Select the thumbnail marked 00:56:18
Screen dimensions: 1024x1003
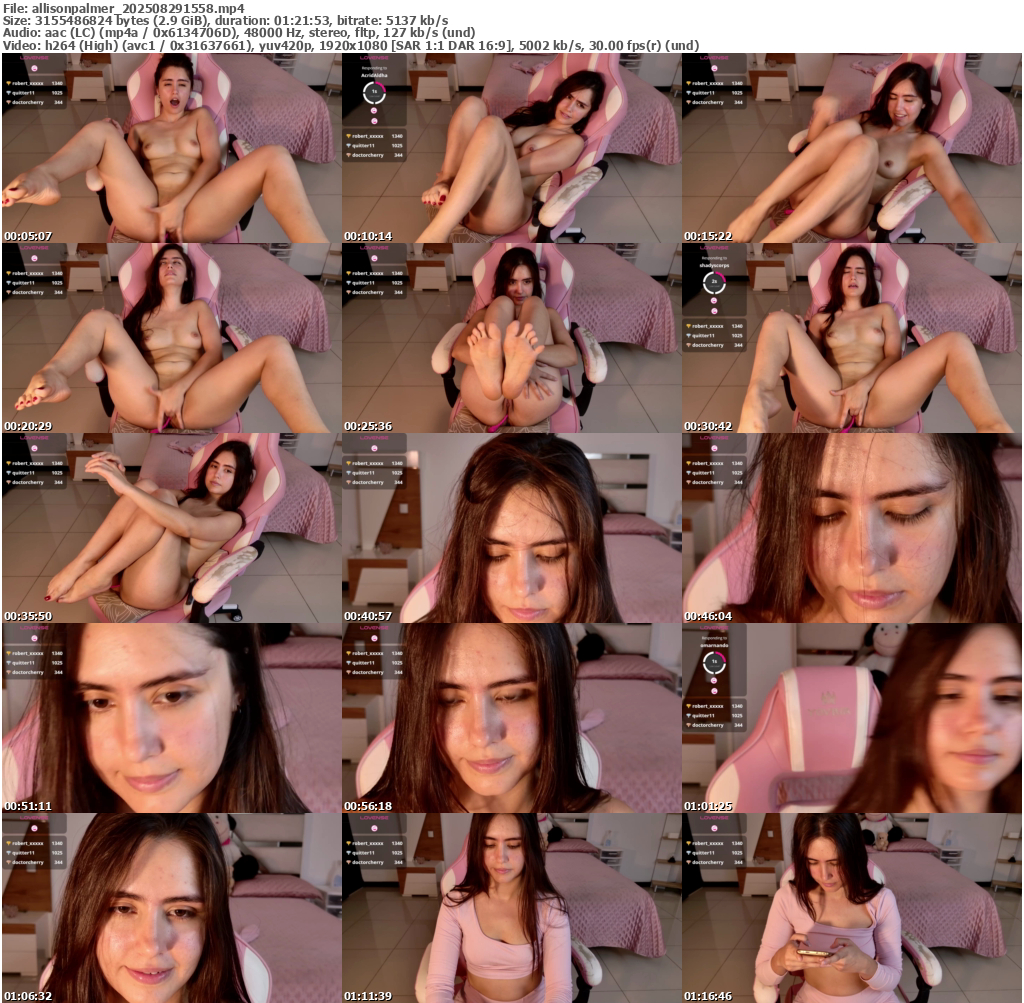511,718
